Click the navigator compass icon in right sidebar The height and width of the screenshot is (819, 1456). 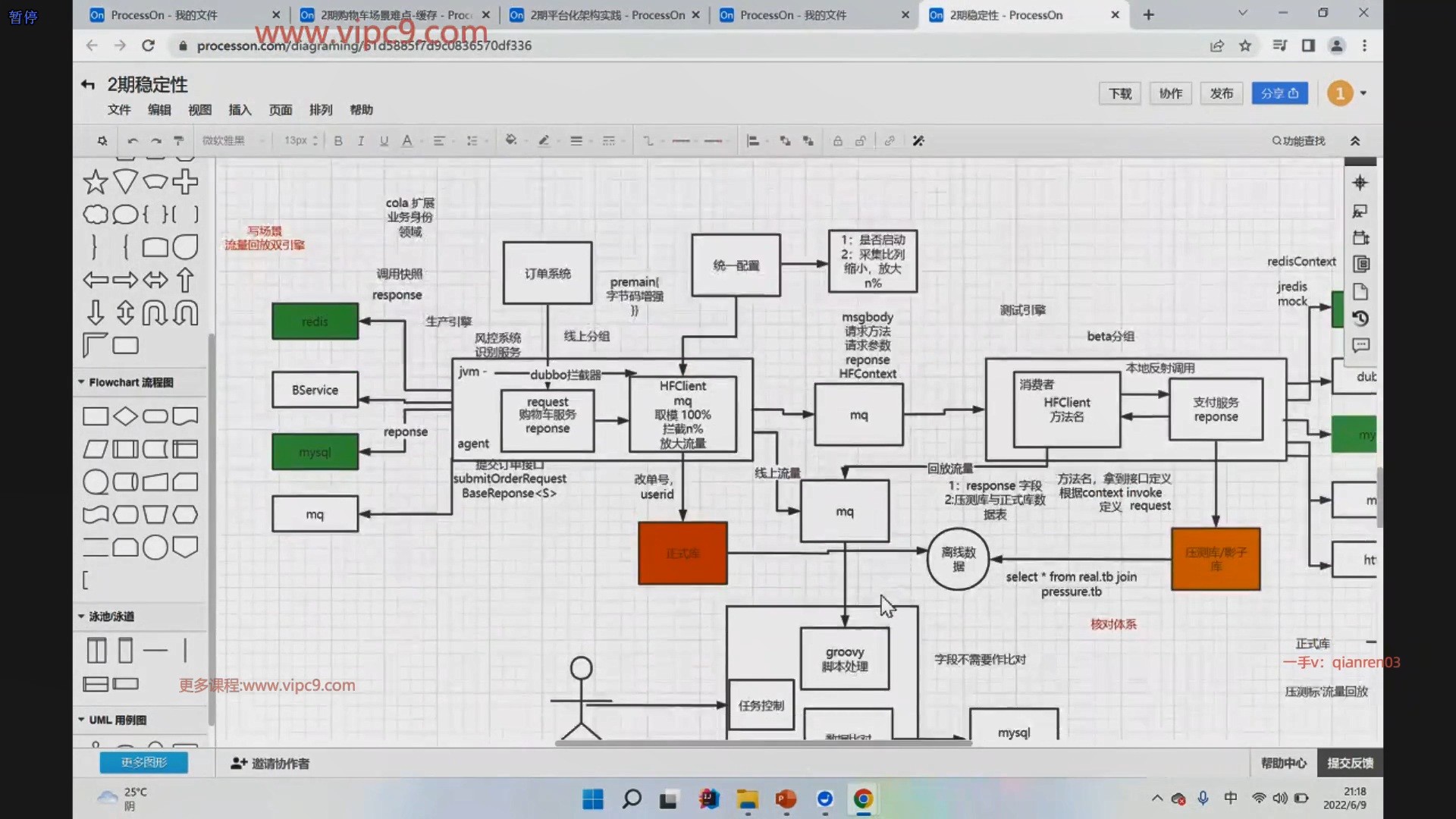pos(1360,183)
